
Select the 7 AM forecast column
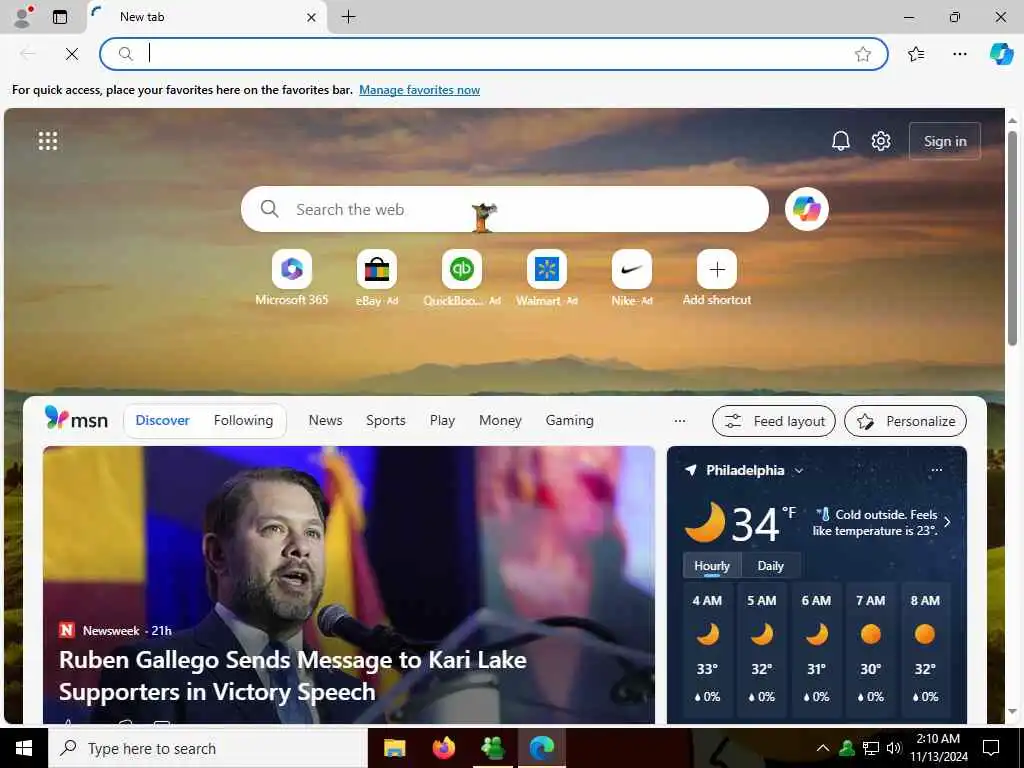871,650
